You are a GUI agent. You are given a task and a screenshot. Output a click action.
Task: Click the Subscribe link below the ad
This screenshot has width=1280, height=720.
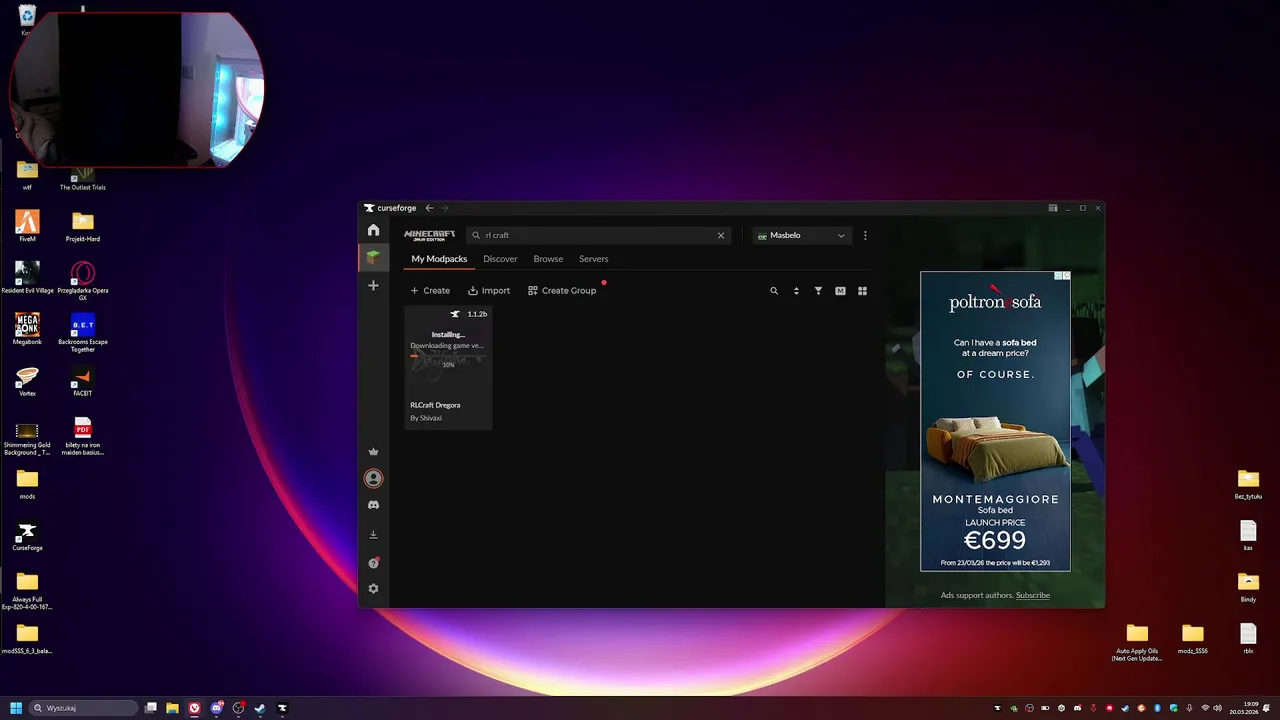click(1033, 595)
